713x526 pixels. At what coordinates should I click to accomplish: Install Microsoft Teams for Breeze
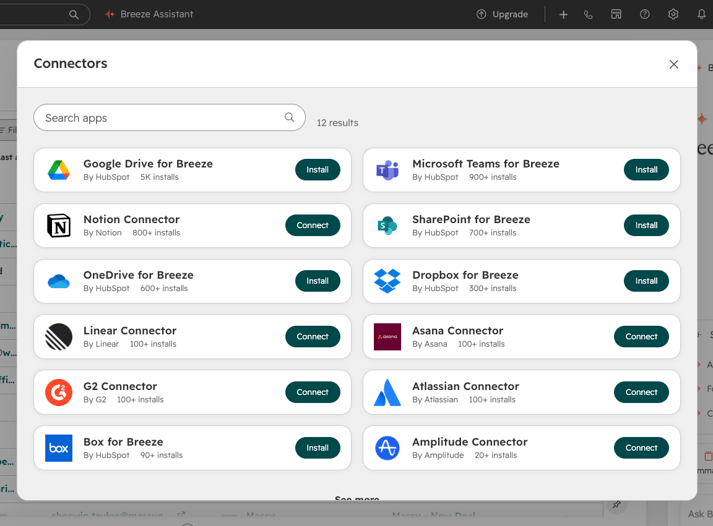[646, 170]
